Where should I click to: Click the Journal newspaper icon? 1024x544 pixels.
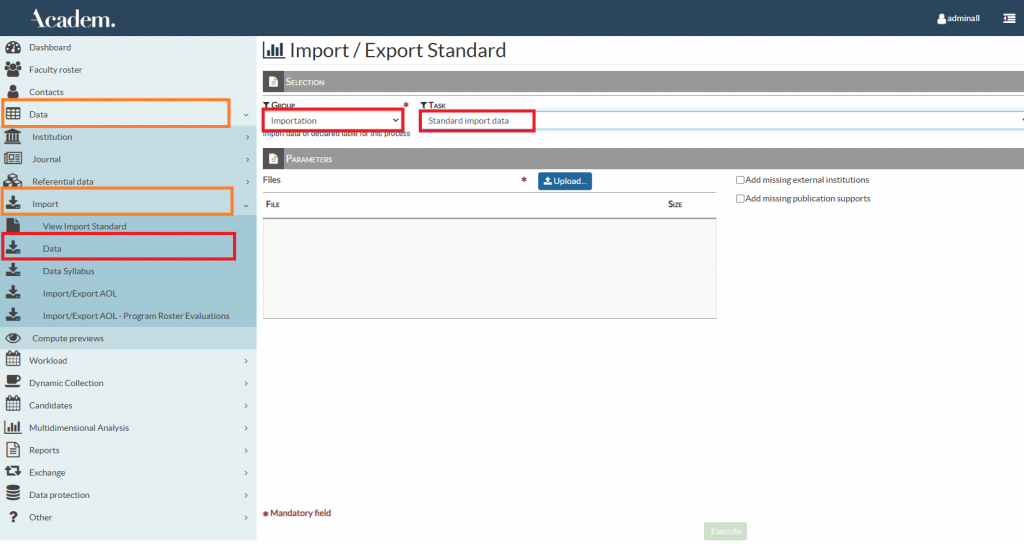13,159
